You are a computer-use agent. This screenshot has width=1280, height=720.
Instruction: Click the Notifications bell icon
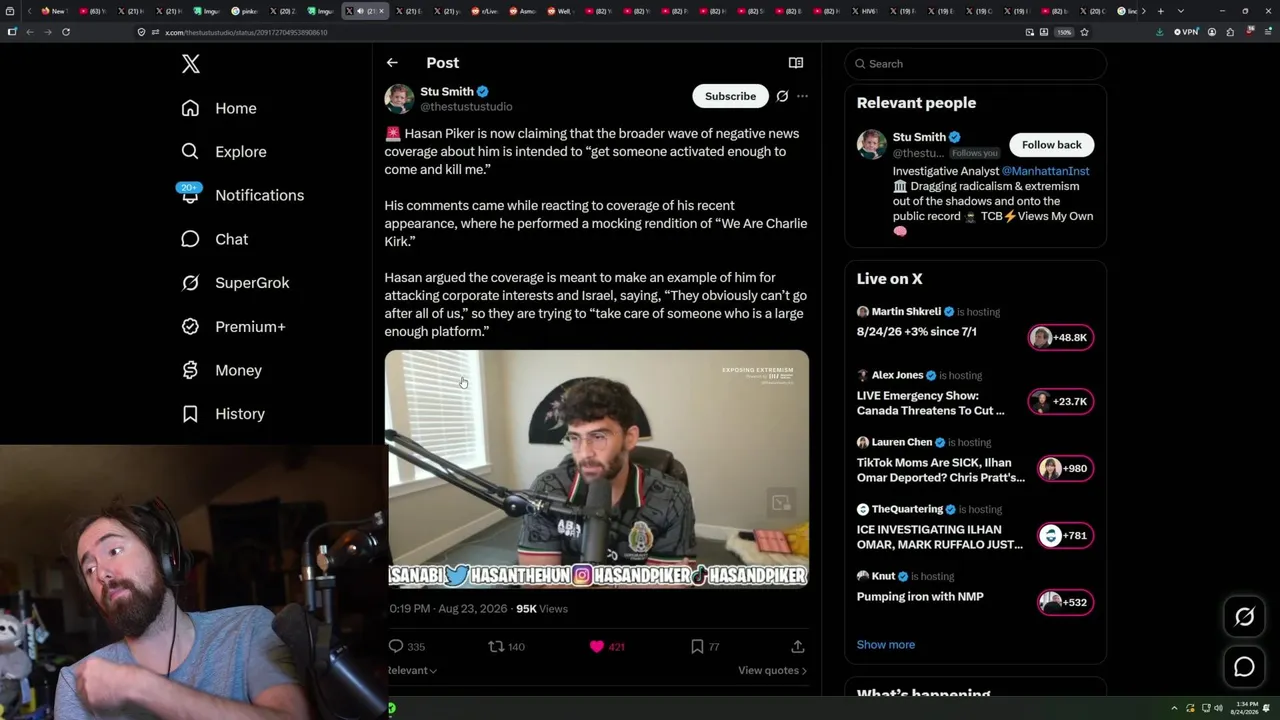click(x=190, y=195)
